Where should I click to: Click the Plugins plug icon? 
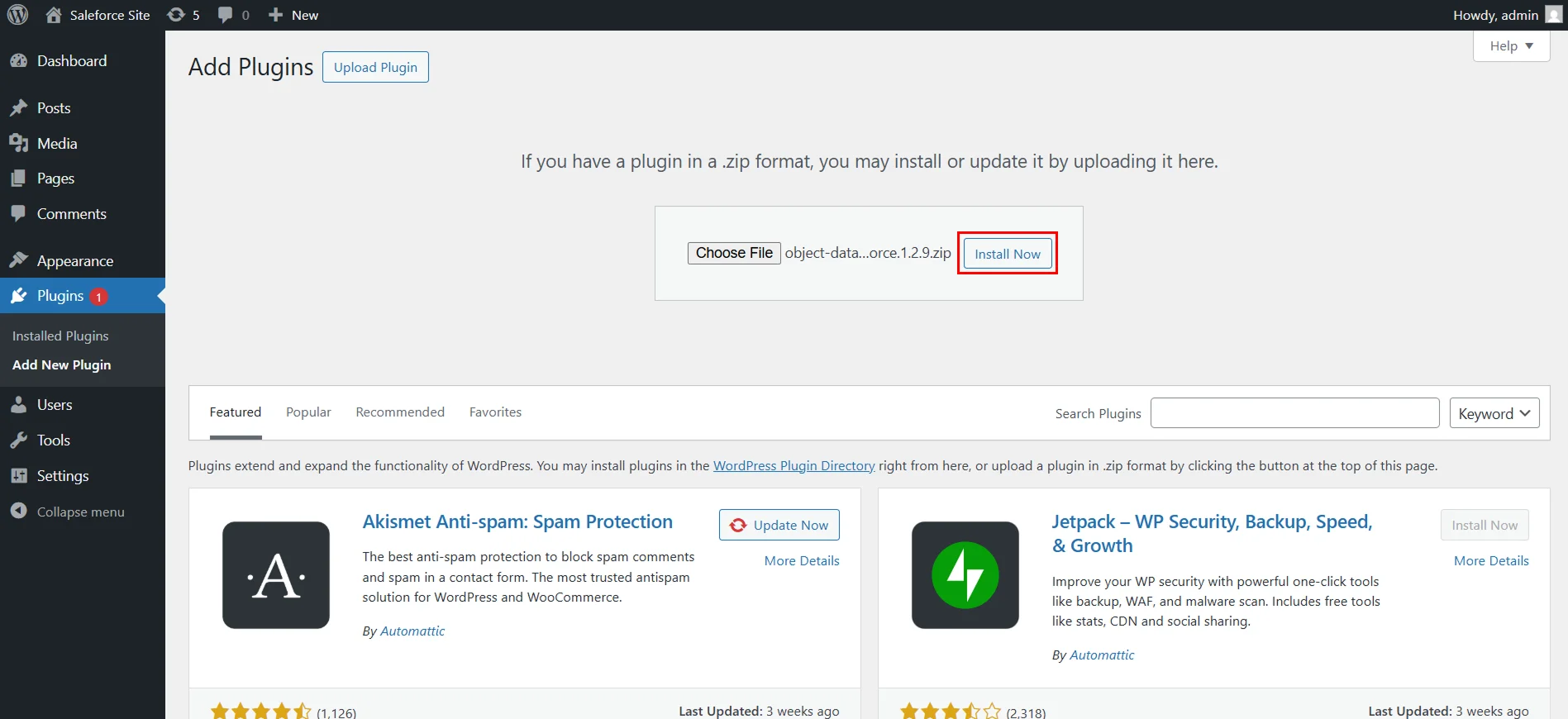coord(18,296)
